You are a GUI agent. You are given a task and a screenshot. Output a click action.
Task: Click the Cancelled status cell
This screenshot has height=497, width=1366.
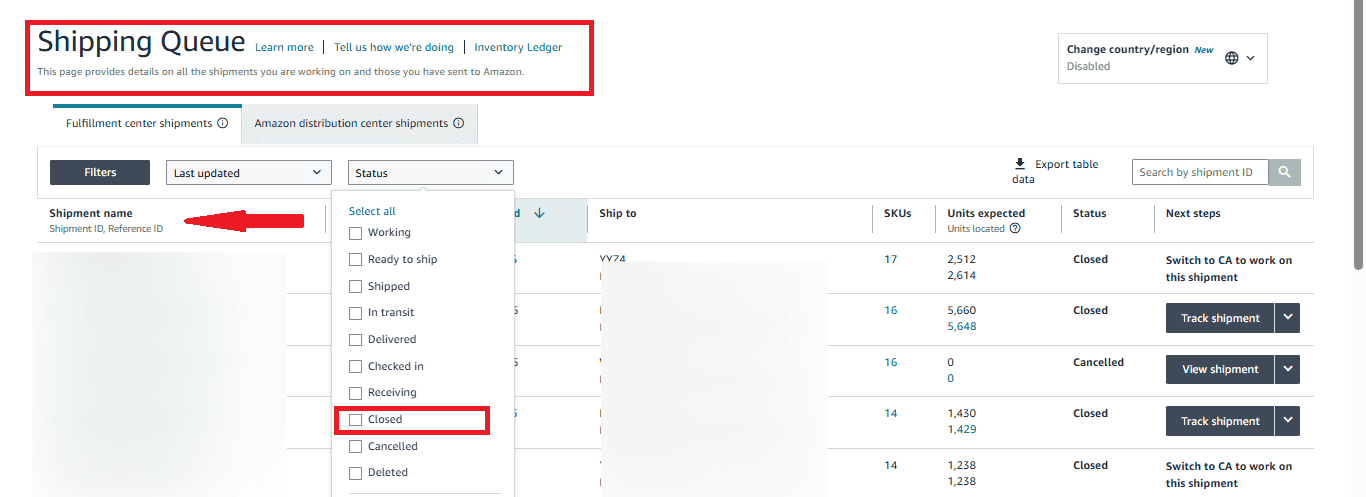(x=1098, y=362)
